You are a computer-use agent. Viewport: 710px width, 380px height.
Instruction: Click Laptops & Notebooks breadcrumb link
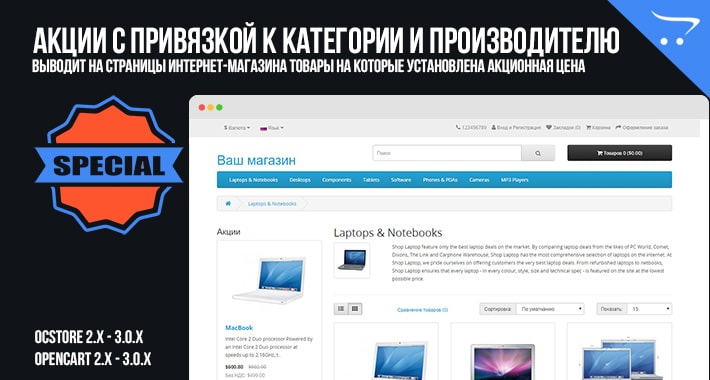pos(272,204)
